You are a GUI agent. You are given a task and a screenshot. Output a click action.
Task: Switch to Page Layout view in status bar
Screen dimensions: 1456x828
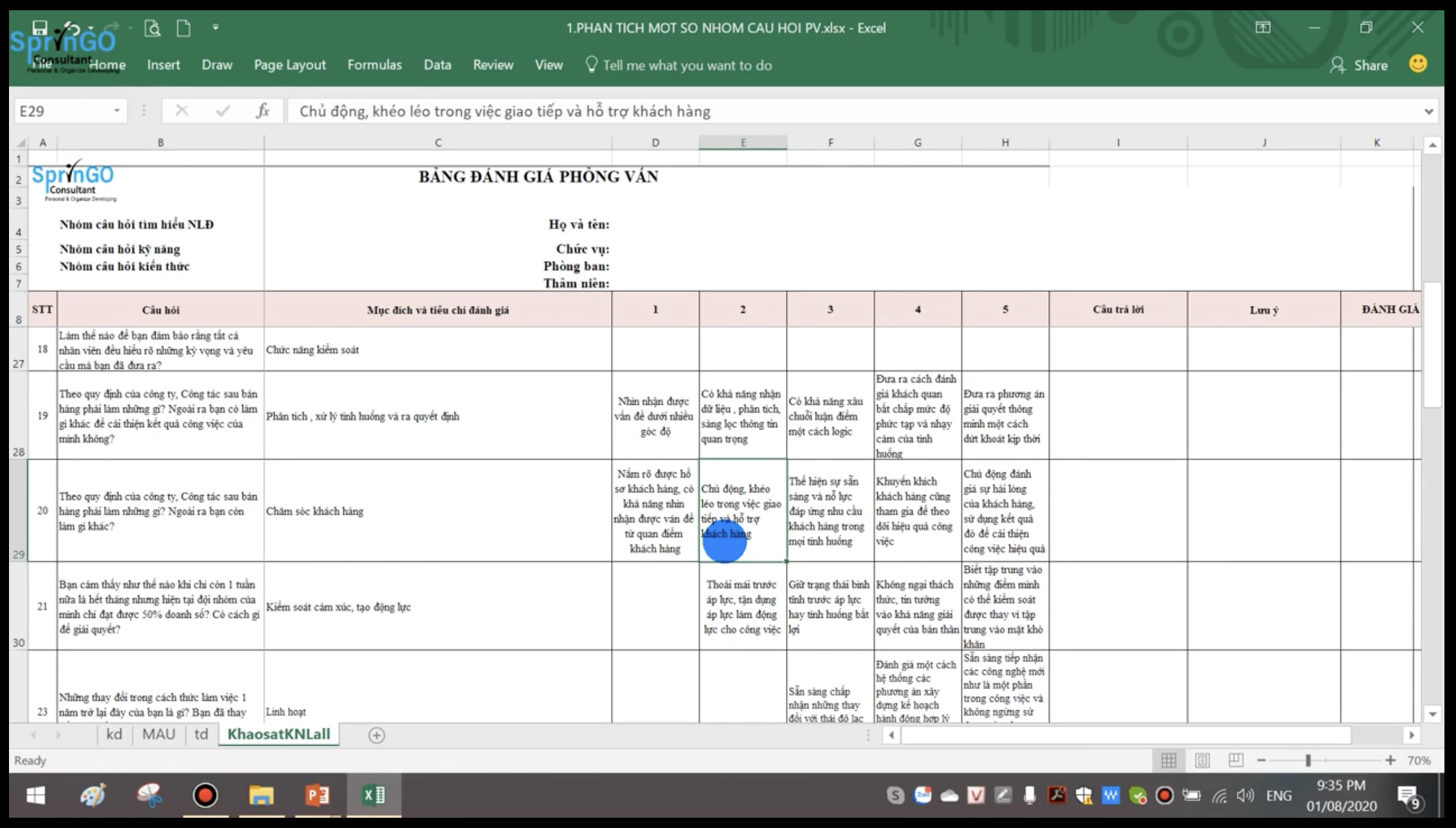pos(1202,760)
